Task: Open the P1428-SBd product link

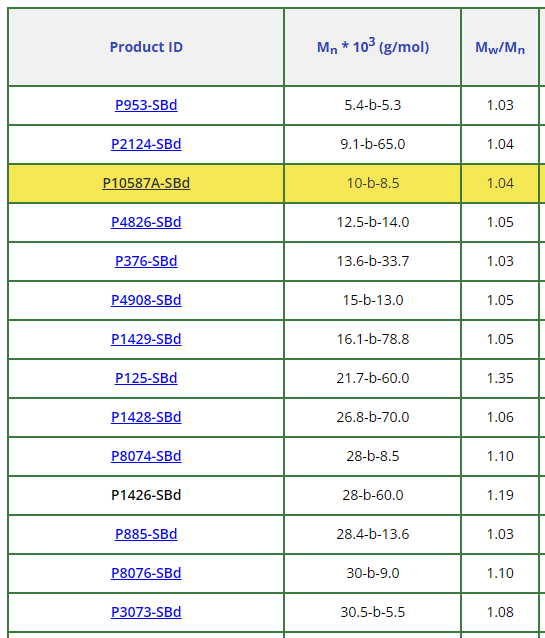Action: [x=146, y=417]
